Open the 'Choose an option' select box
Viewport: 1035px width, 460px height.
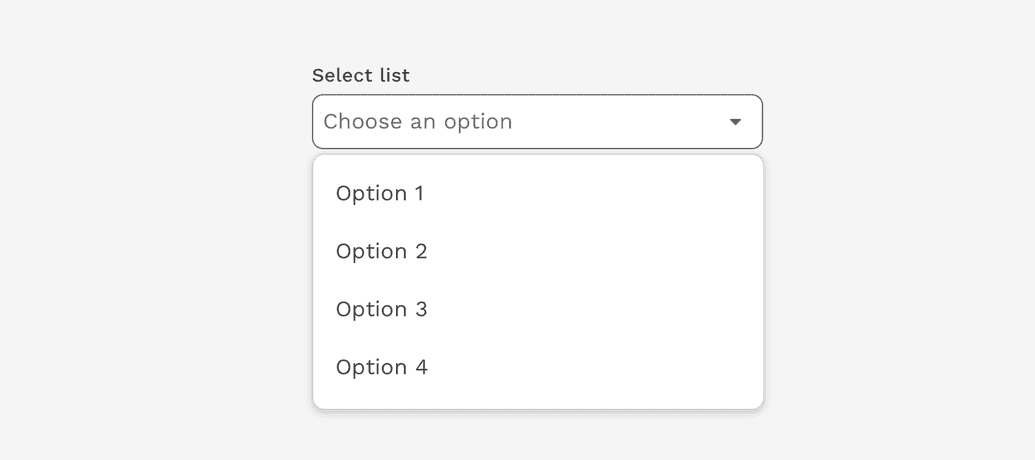(x=537, y=122)
